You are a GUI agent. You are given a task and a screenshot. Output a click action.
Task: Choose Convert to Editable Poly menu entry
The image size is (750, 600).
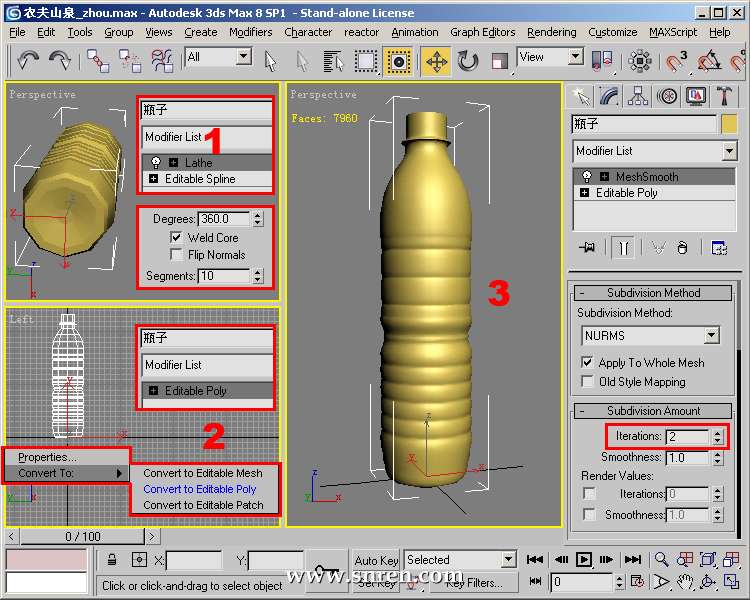point(200,489)
